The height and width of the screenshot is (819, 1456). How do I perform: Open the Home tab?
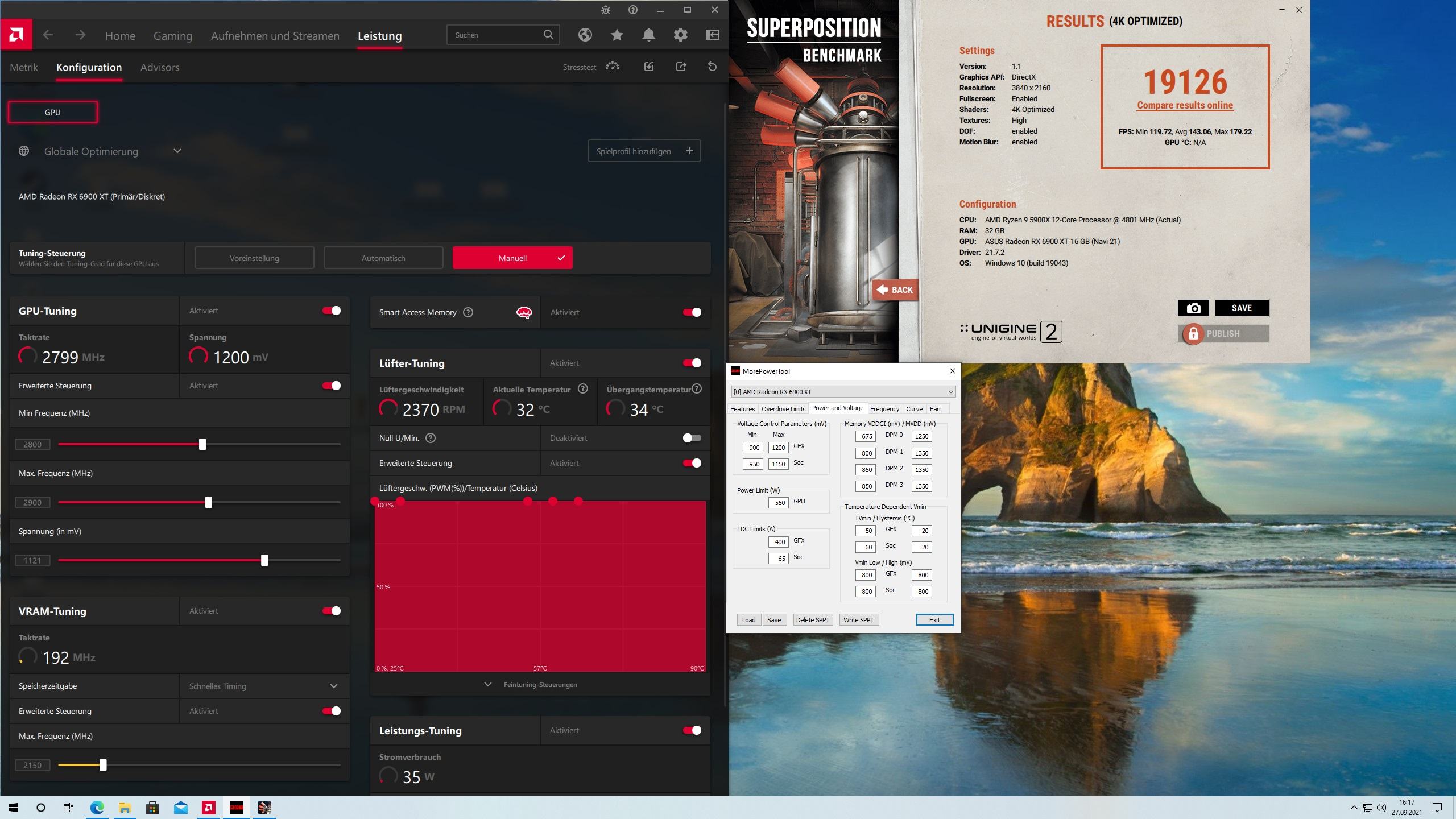pos(120,36)
